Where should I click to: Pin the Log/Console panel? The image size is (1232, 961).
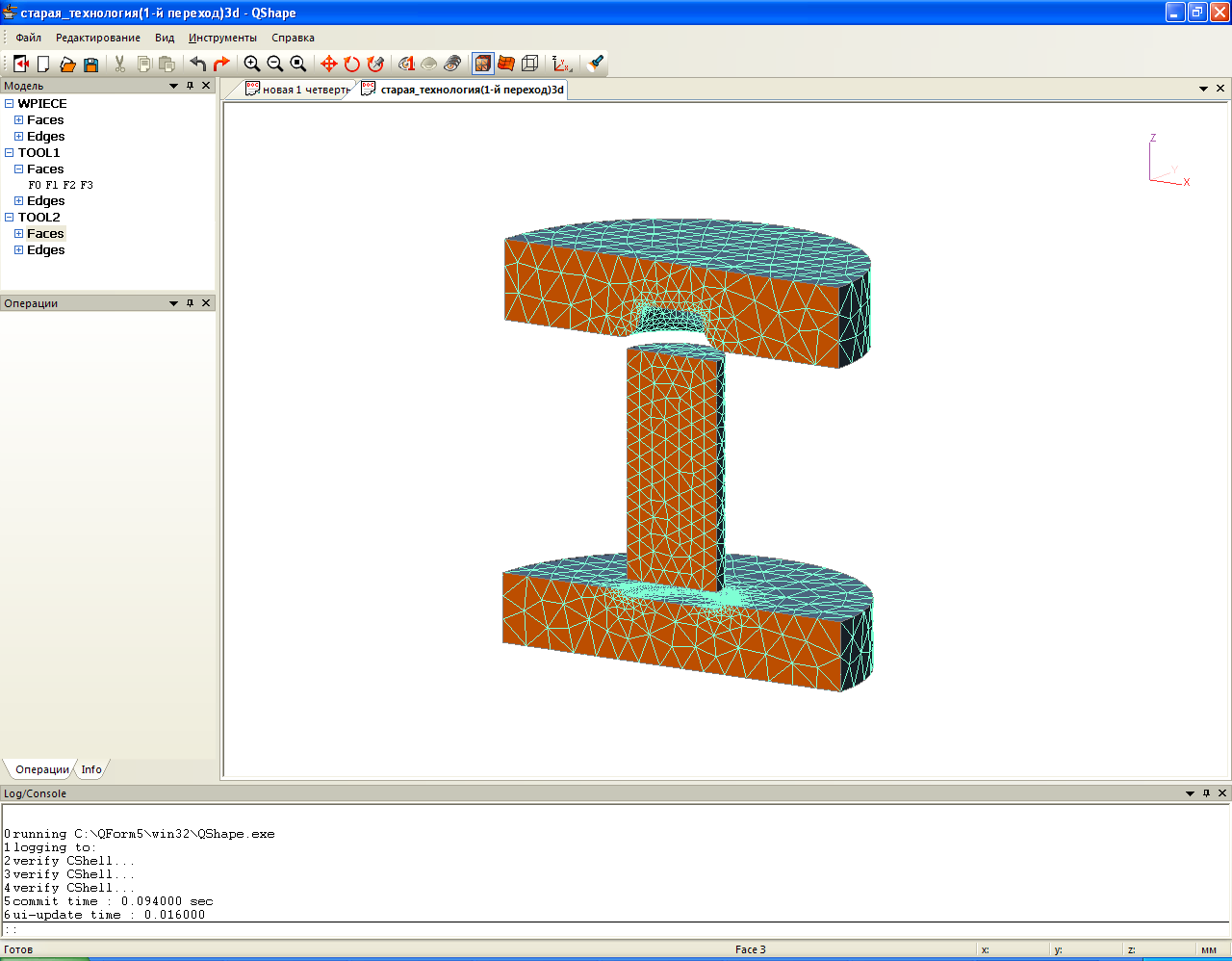click(1207, 793)
